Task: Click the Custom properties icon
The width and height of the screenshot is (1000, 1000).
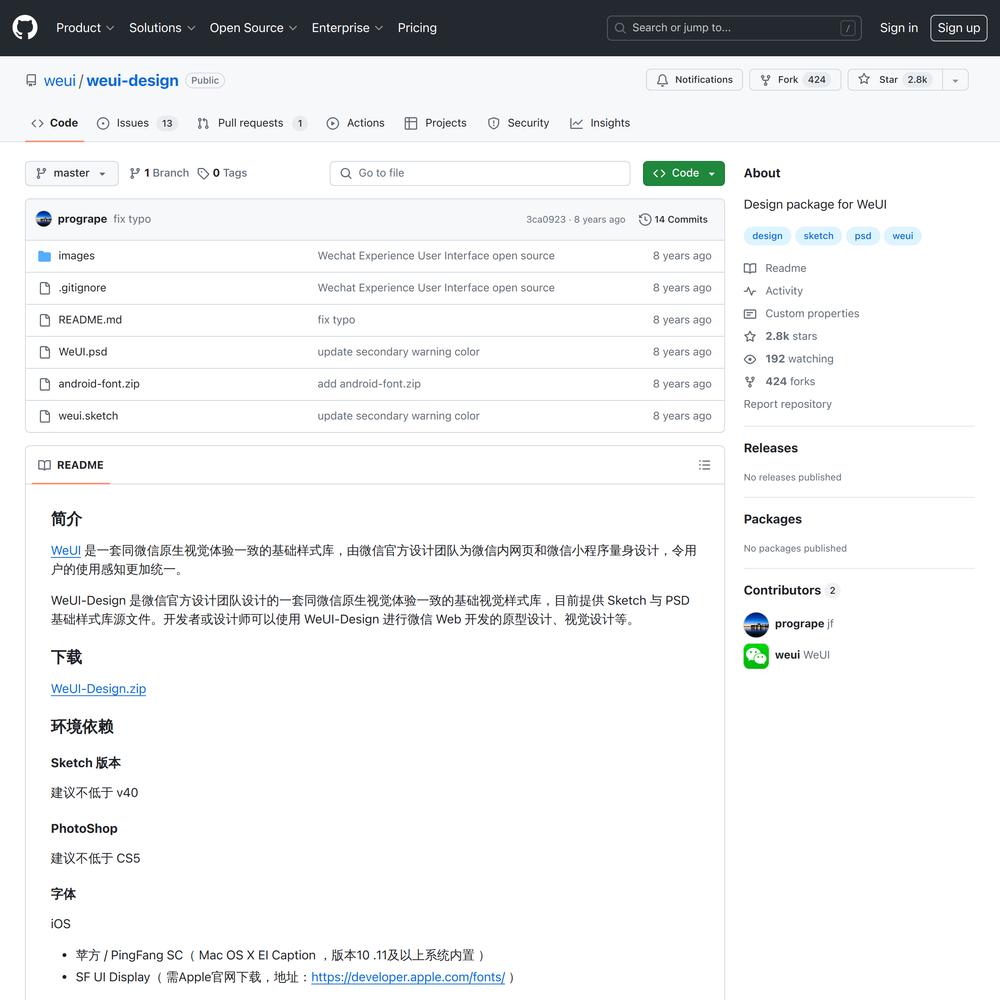Action: coord(750,314)
